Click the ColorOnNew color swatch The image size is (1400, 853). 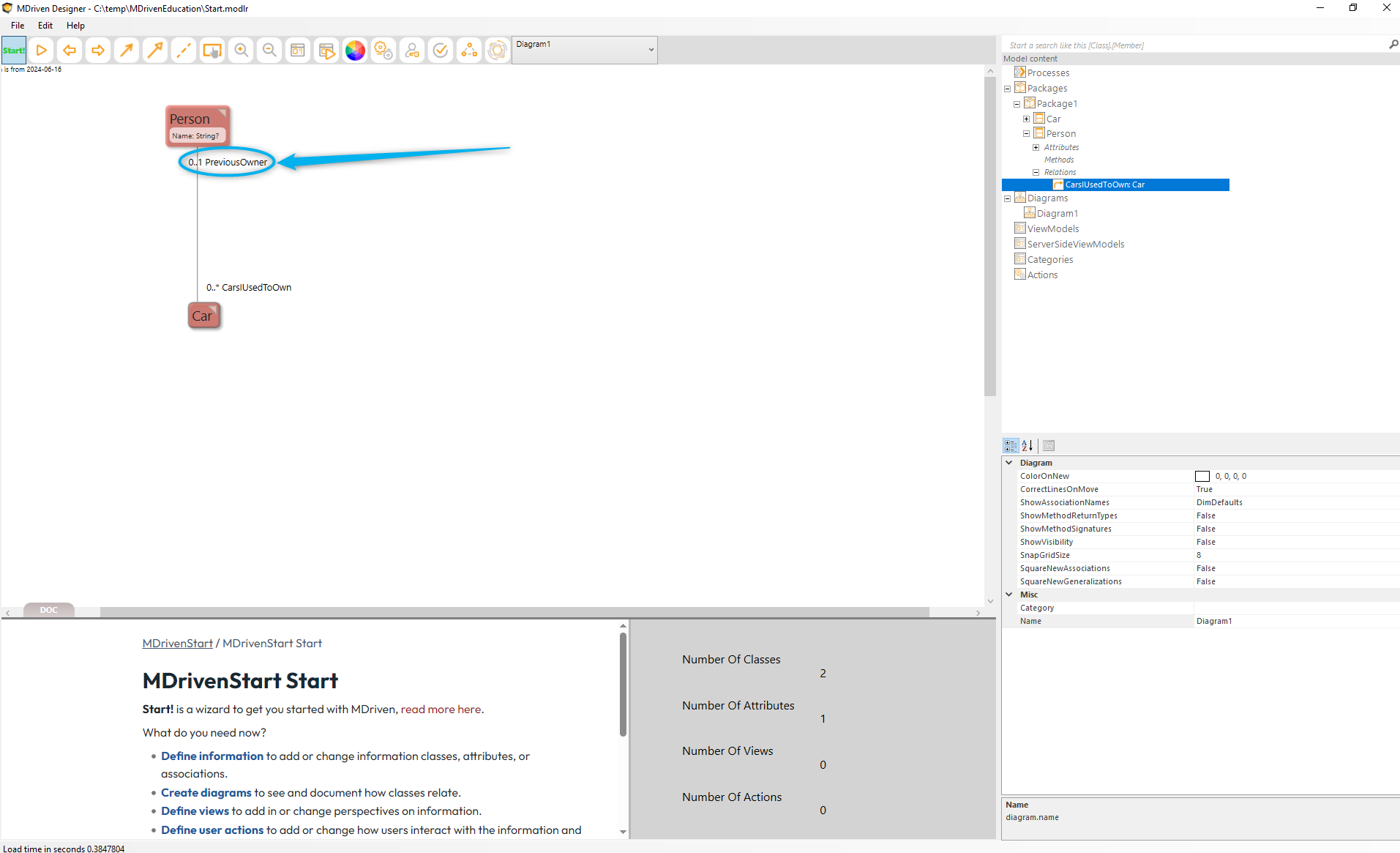(x=1202, y=477)
